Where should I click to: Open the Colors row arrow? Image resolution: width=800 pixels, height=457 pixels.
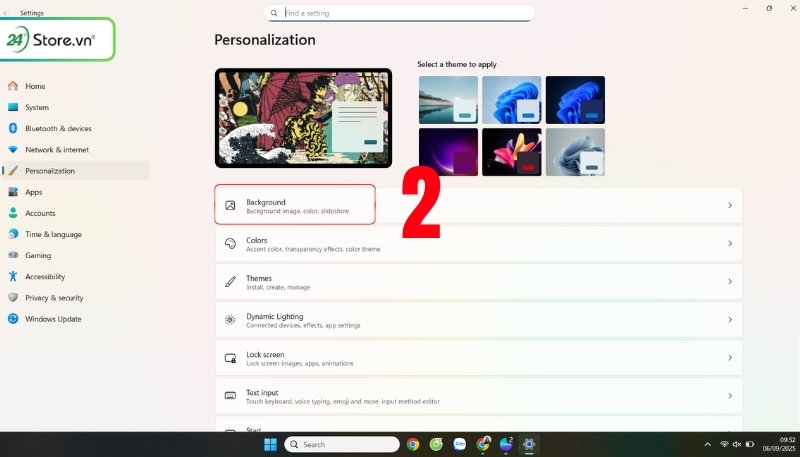point(730,243)
